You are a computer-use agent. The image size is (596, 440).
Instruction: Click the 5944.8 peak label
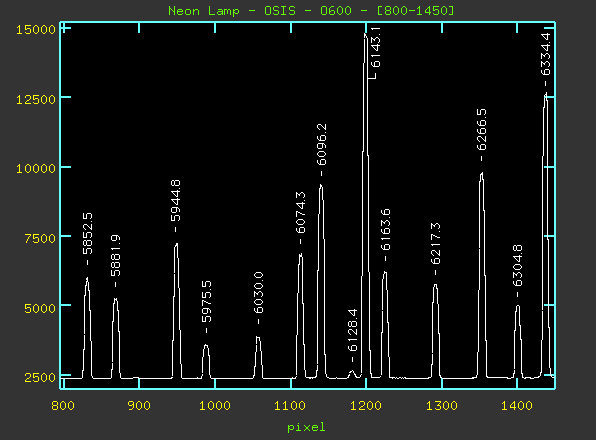point(175,201)
